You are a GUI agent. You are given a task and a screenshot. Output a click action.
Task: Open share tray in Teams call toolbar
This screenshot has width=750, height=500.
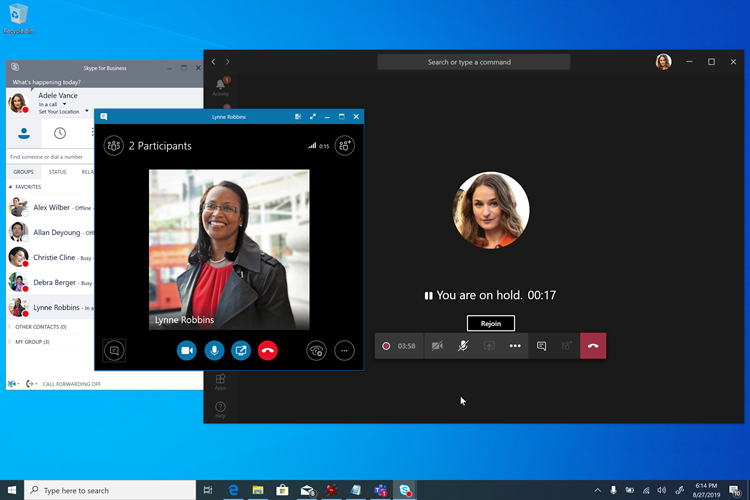pos(489,346)
